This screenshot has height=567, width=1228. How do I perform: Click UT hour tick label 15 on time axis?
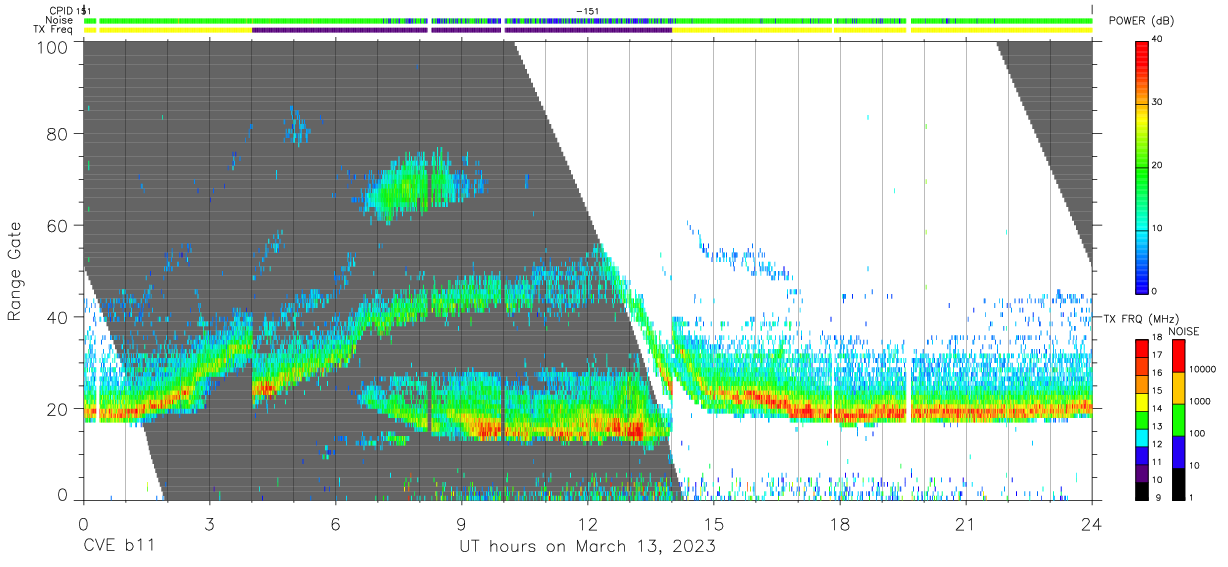point(713,524)
